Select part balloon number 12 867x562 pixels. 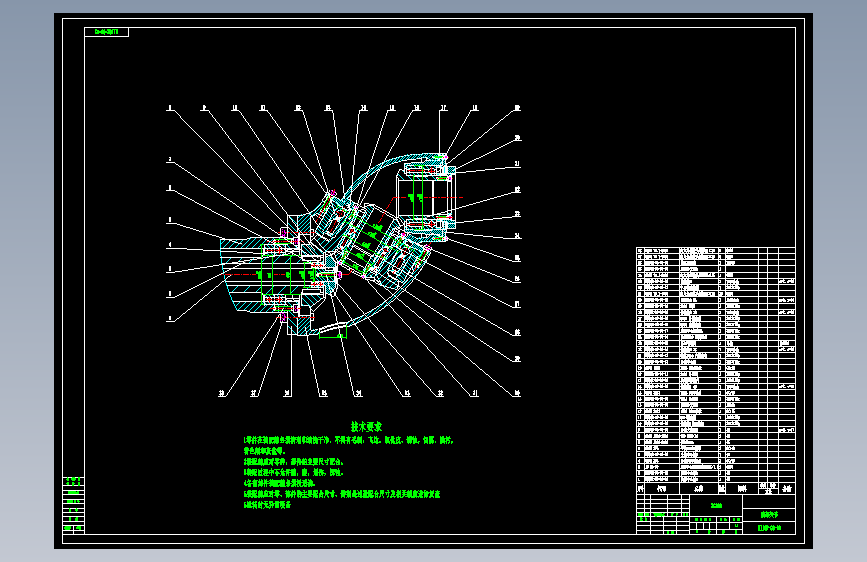coord(298,108)
